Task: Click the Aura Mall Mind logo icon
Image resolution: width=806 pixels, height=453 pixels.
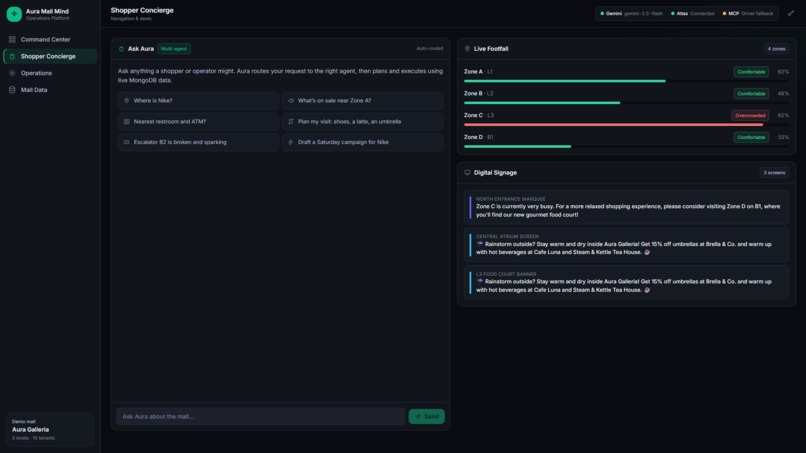Action: [14, 14]
